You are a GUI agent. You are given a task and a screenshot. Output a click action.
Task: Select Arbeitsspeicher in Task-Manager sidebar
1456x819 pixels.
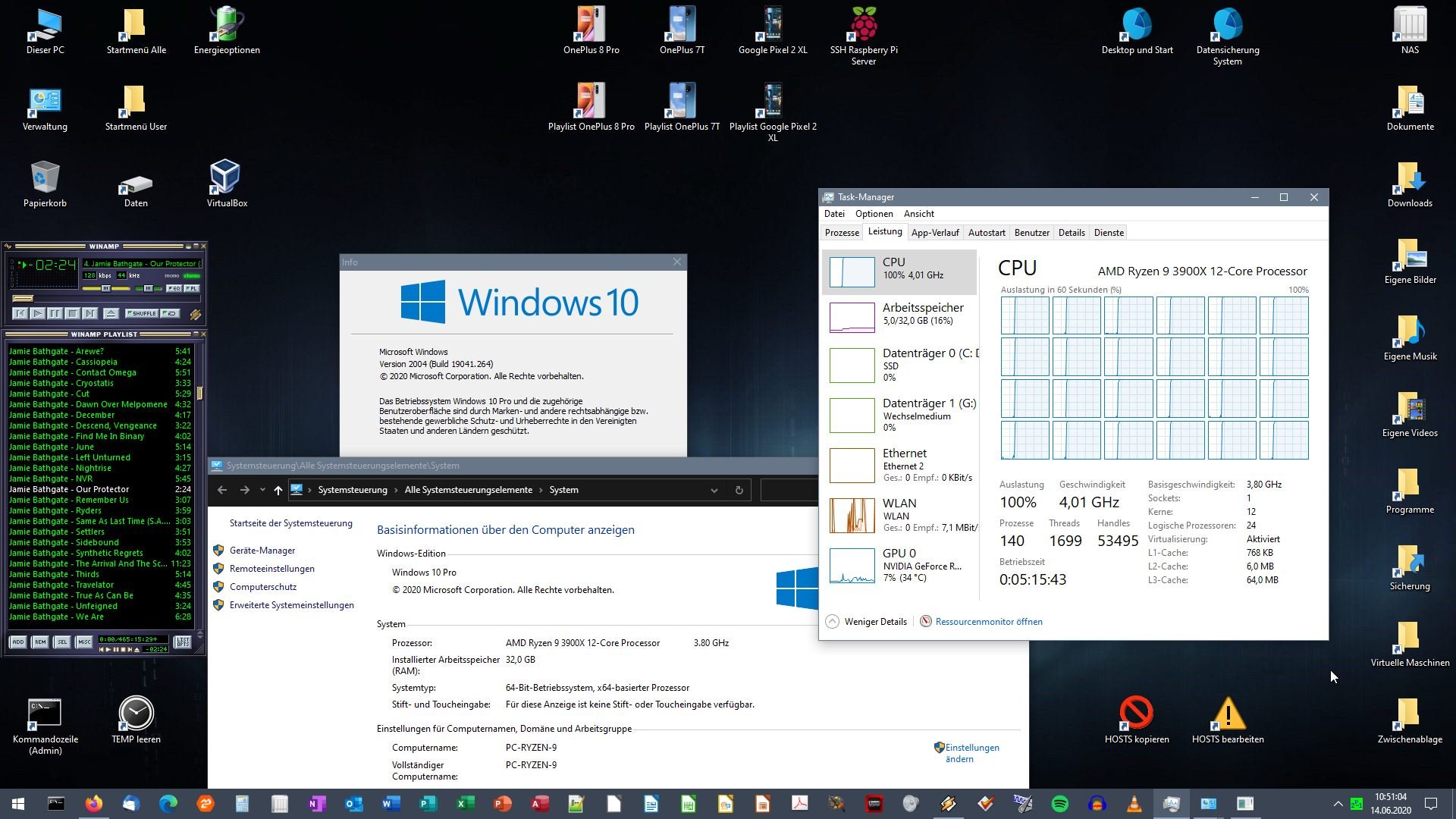tap(900, 317)
